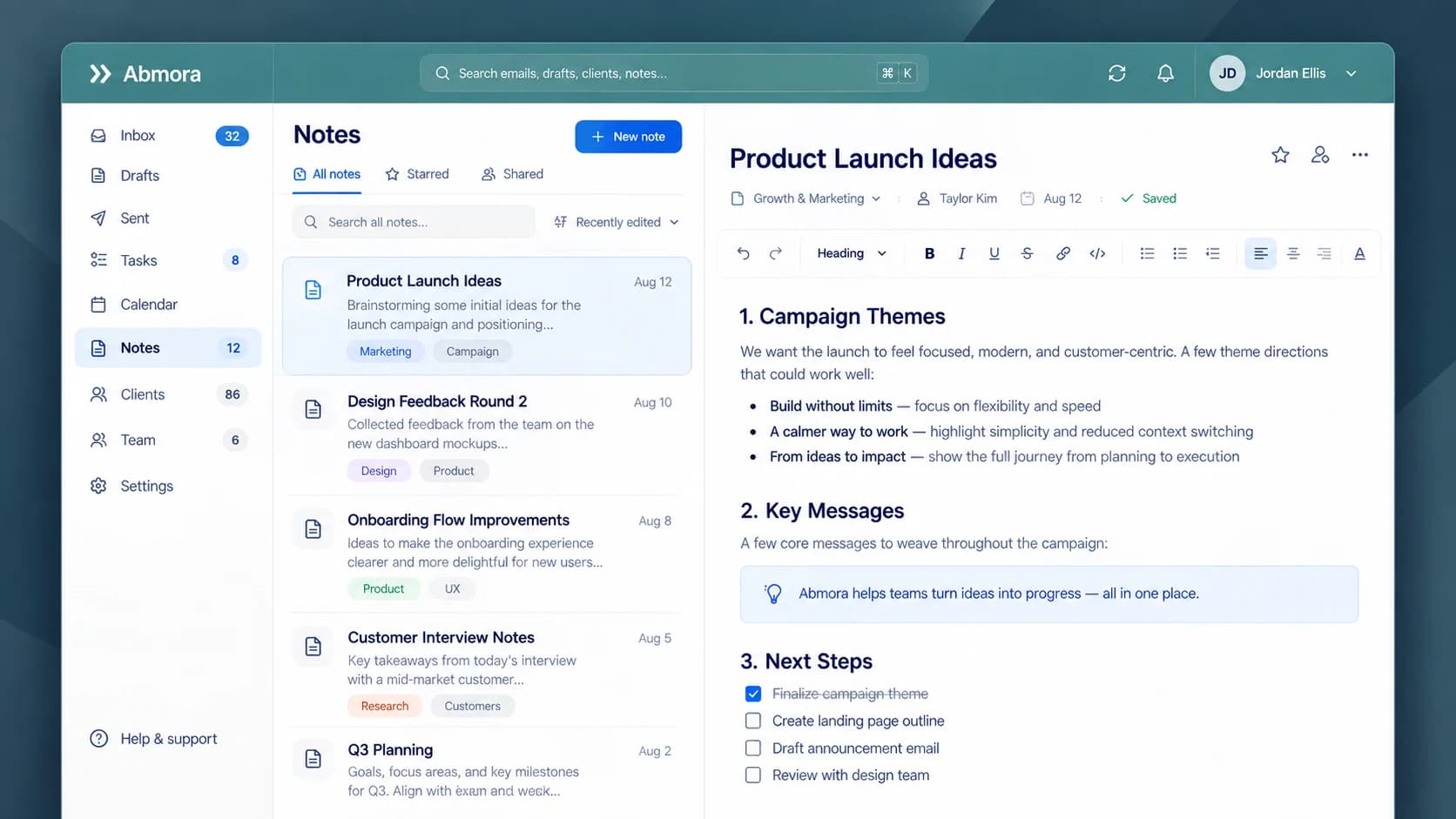Create a note with New note button
Screen dimensions: 1456x819
(x=628, y=137)
